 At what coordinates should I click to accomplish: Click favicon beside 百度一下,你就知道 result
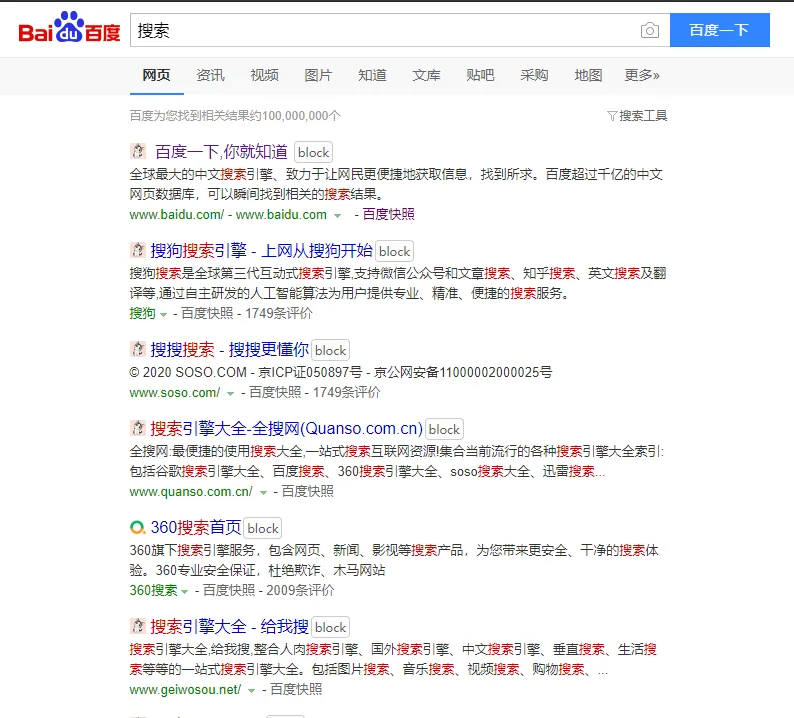click(138, 151)
